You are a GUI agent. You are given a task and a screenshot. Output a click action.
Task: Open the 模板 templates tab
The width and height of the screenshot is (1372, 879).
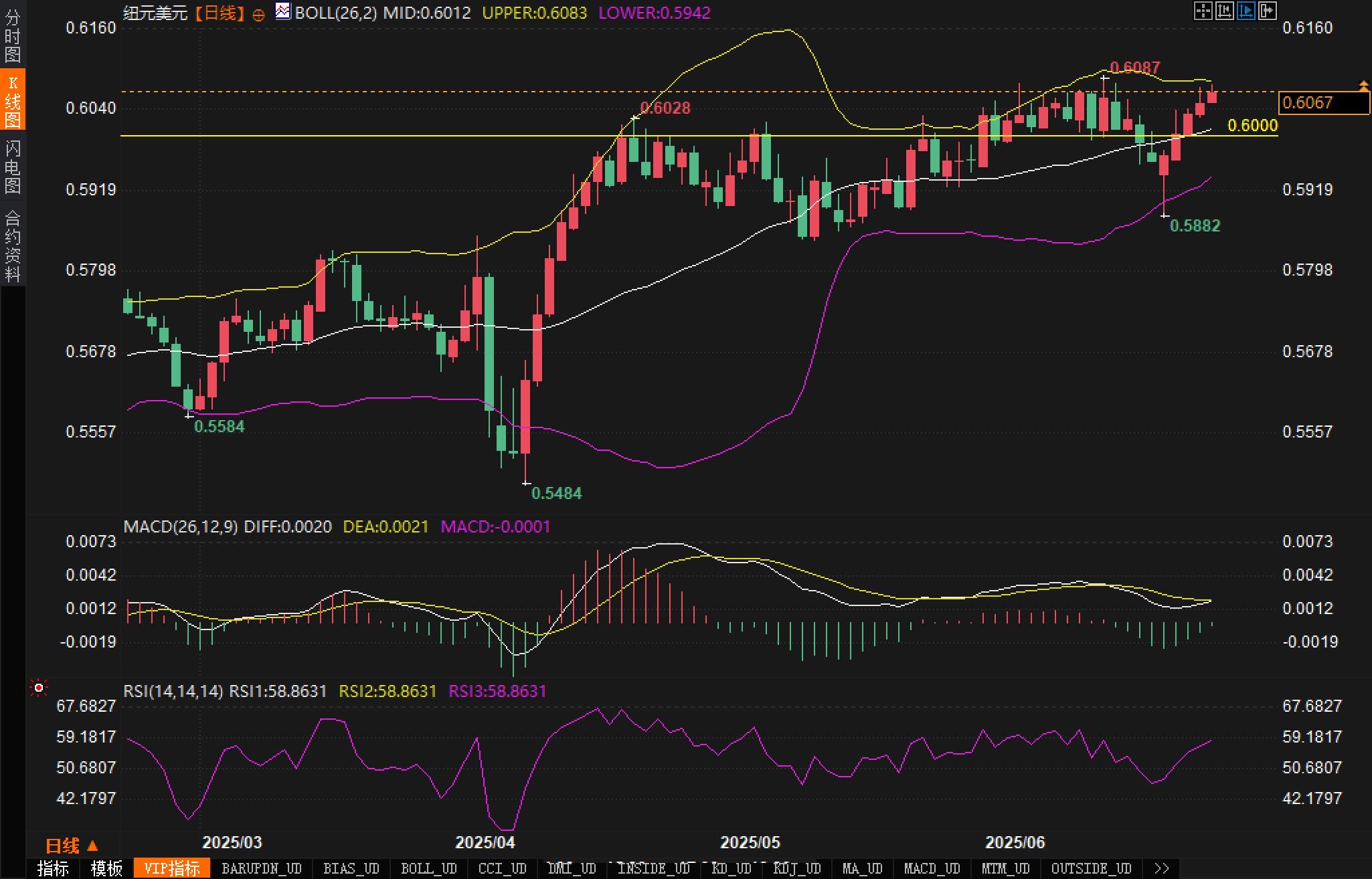point(106,868)
